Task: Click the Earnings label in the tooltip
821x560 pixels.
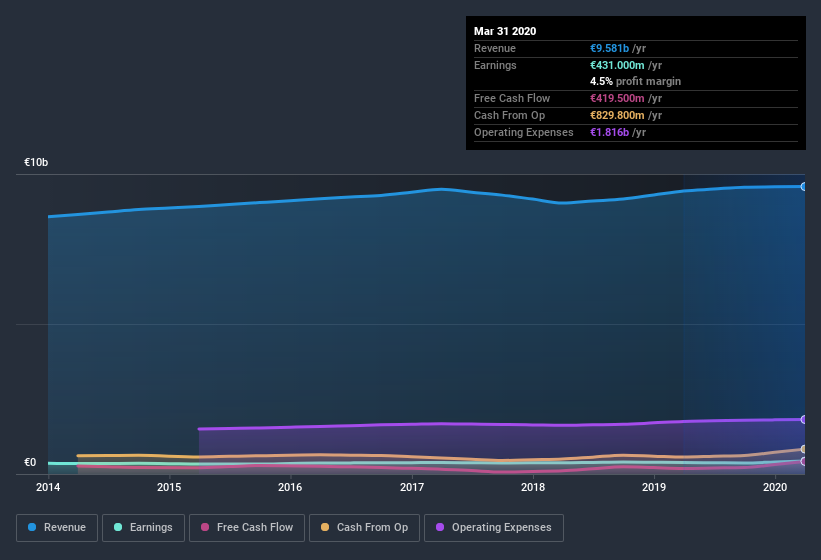Action: [495, 65]
